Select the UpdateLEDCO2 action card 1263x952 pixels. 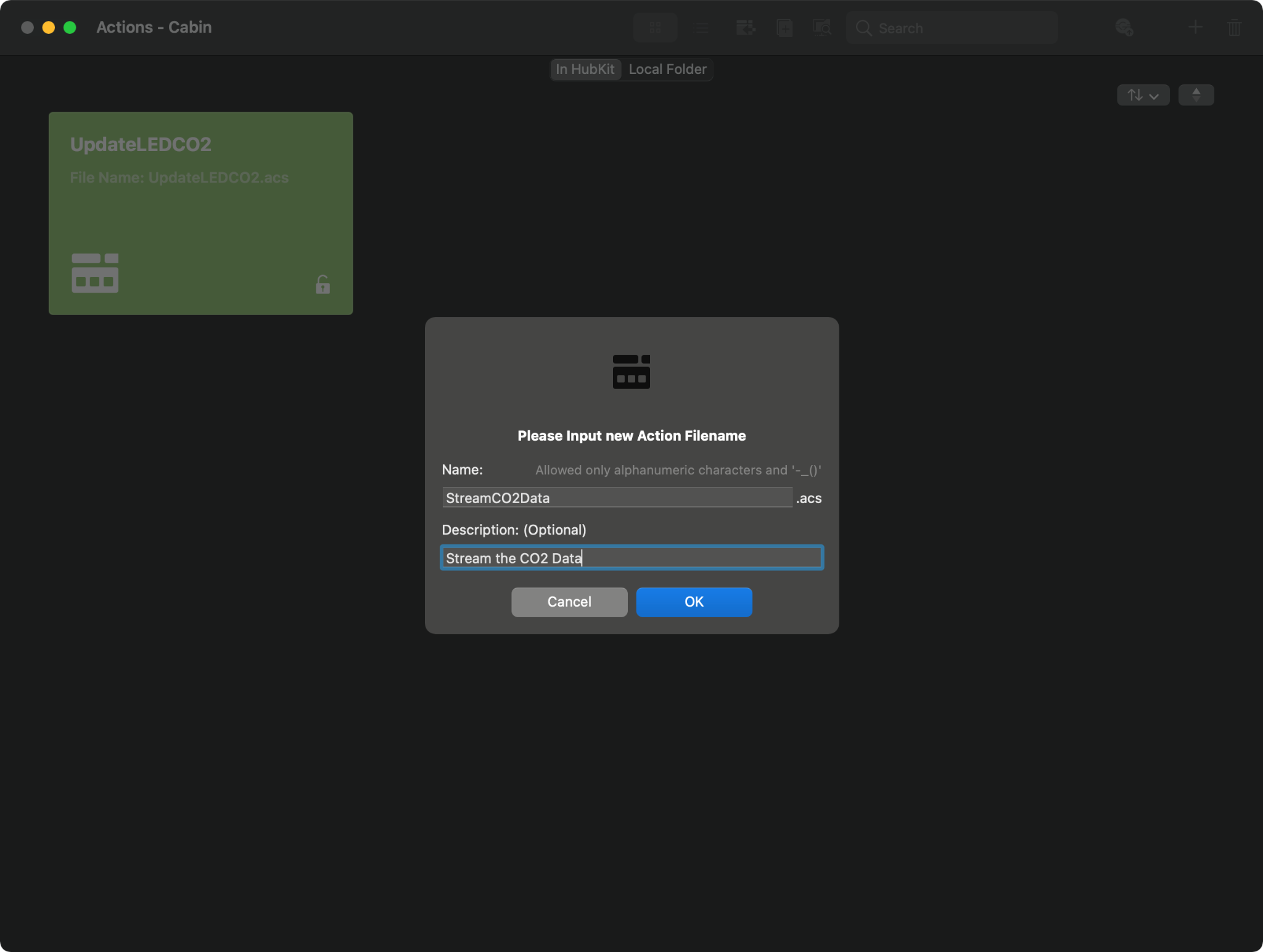(x=200, y=213)
